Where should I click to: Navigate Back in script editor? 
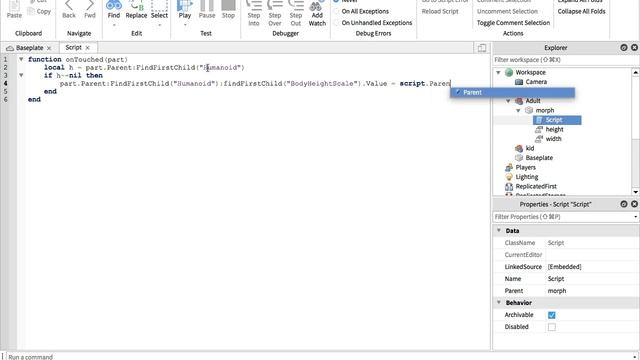pos(69,9)
